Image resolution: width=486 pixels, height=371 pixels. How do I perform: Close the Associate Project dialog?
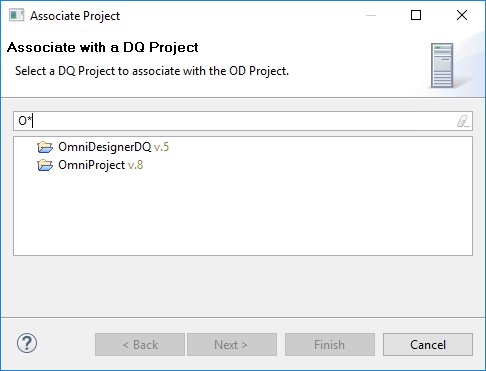[x=462, y=15]
